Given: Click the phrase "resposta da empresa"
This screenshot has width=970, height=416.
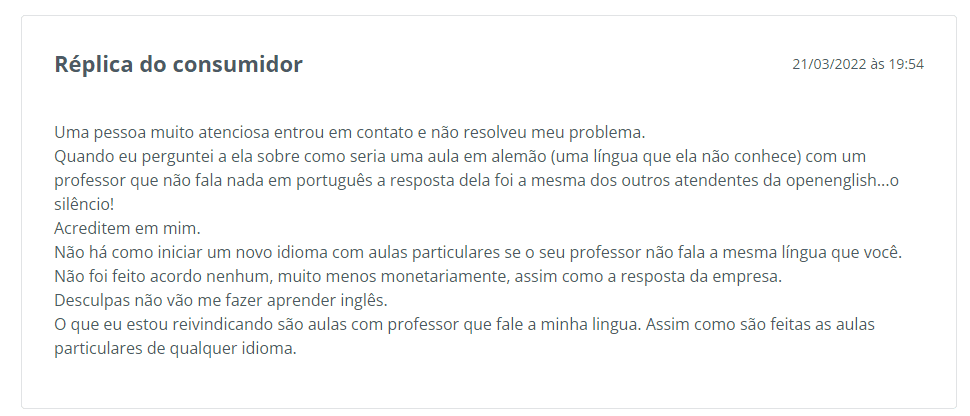Looking at the screenshot, I should point(723,277).
